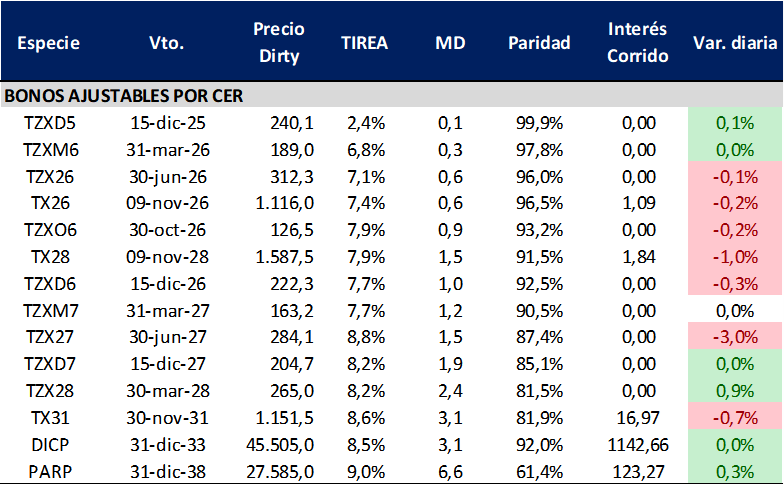Click the Especie column header

(x=49, y=43)
